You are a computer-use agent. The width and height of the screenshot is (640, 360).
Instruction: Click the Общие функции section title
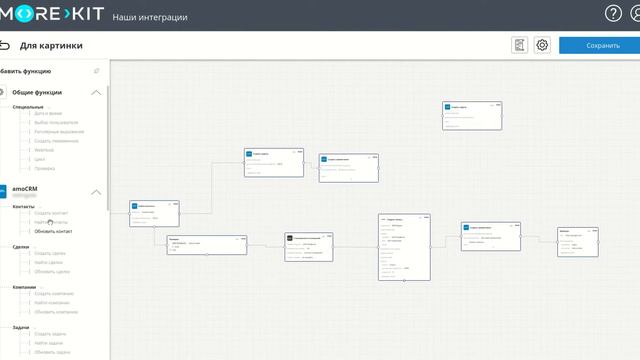[37, 92]
